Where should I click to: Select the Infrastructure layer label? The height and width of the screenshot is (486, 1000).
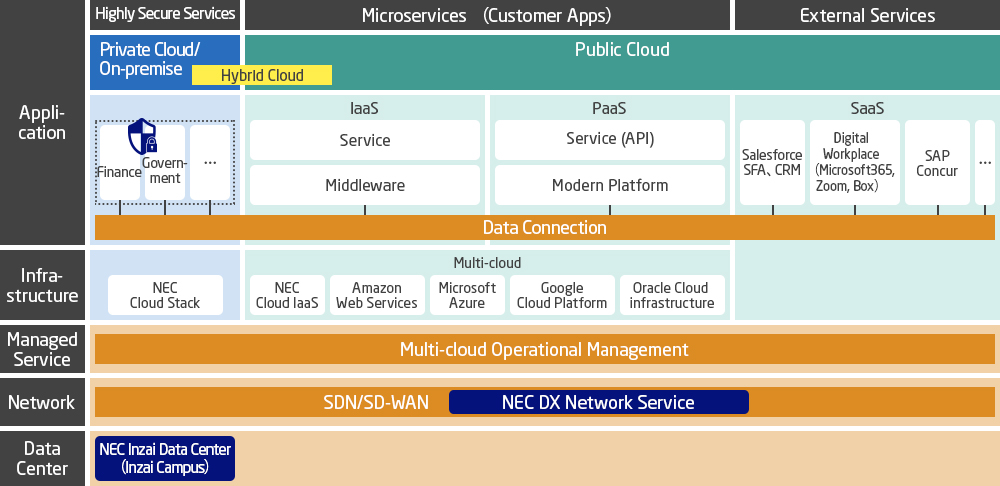[42, 285]
